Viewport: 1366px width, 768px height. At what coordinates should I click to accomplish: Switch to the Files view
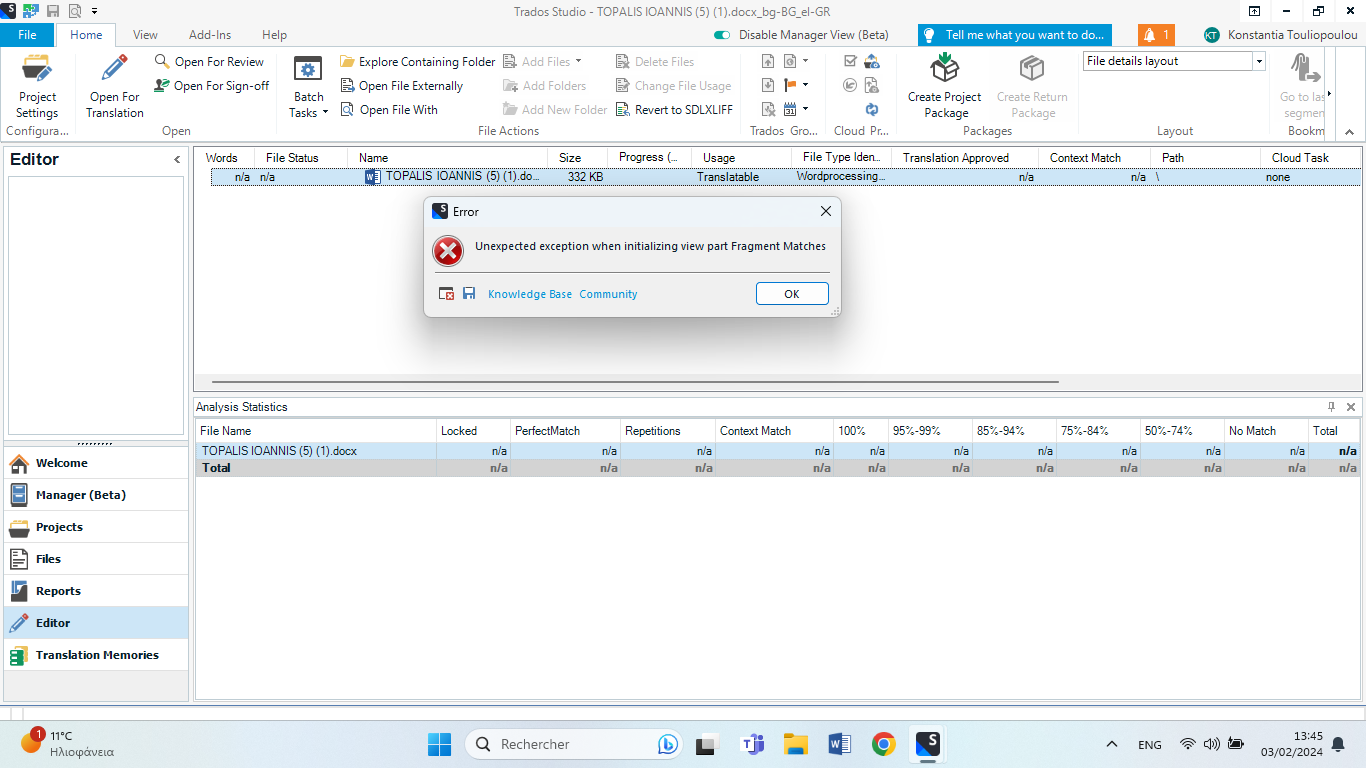[x=96, y=559]
